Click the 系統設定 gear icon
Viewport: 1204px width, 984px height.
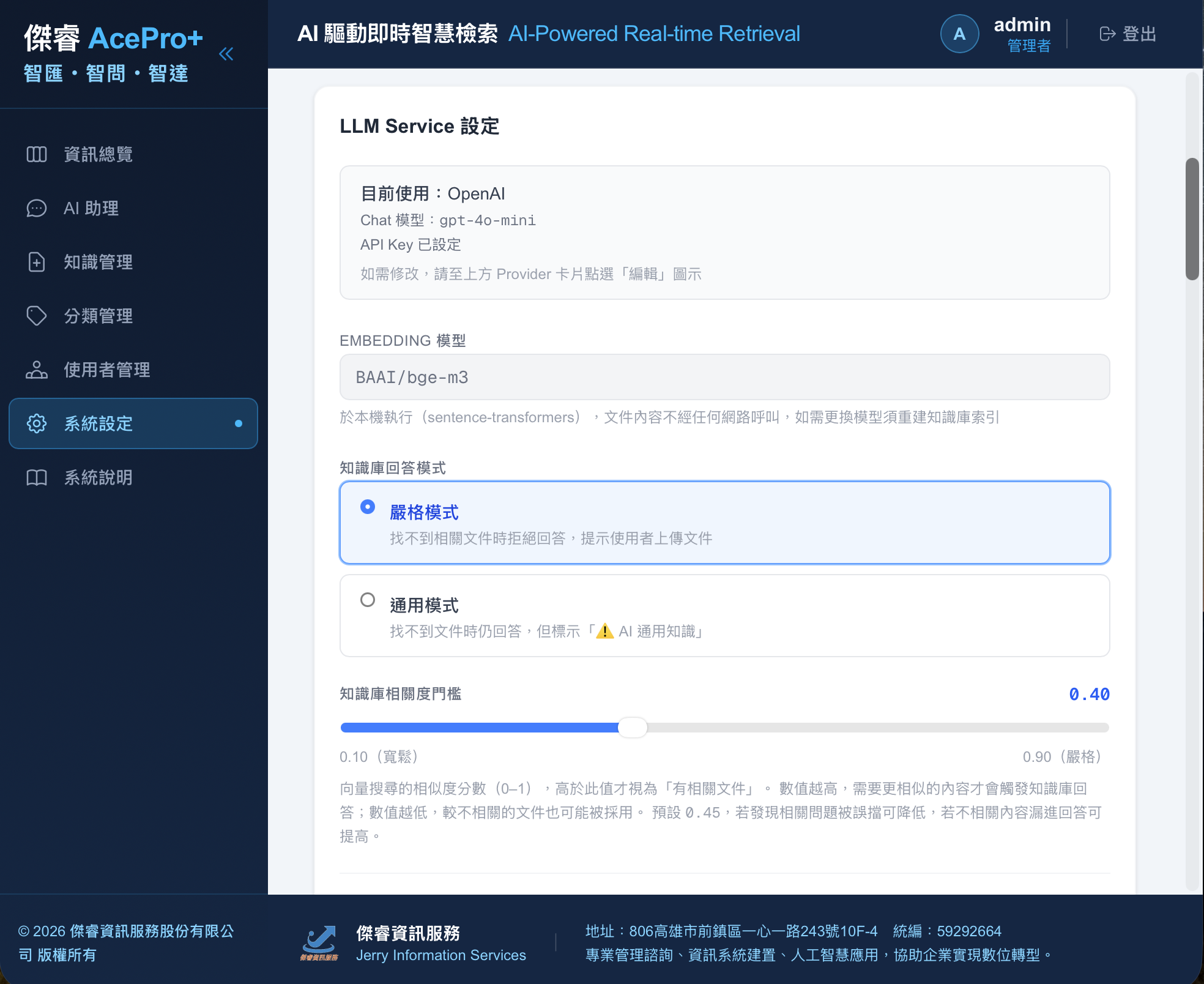[37, 423]
